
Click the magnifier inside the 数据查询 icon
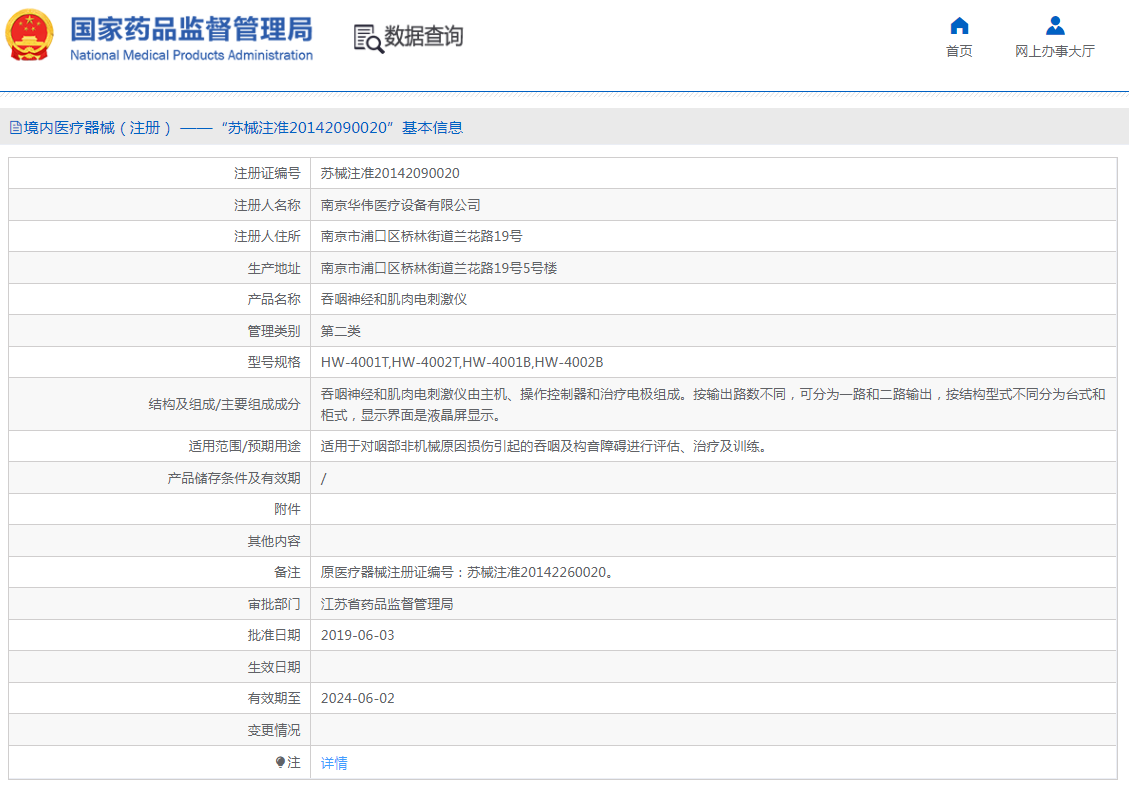coord(372,44)
